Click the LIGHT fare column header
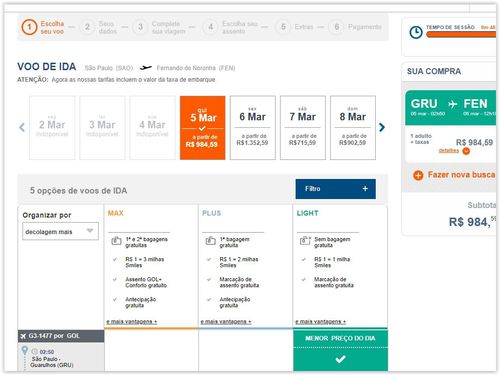Screen dimensions: 500x375 (x=307, y=213)
